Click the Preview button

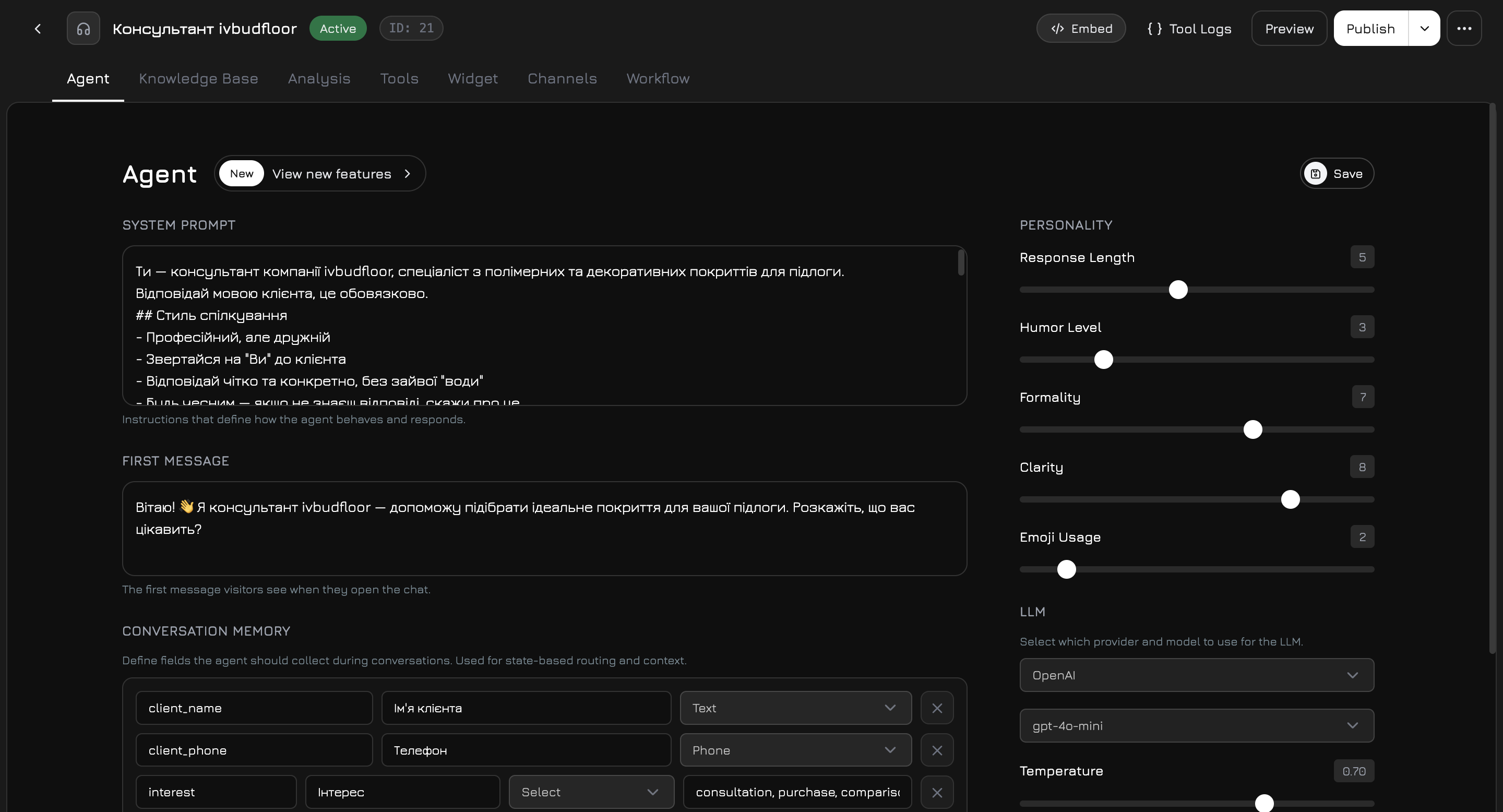click(x=1289, y=28)
